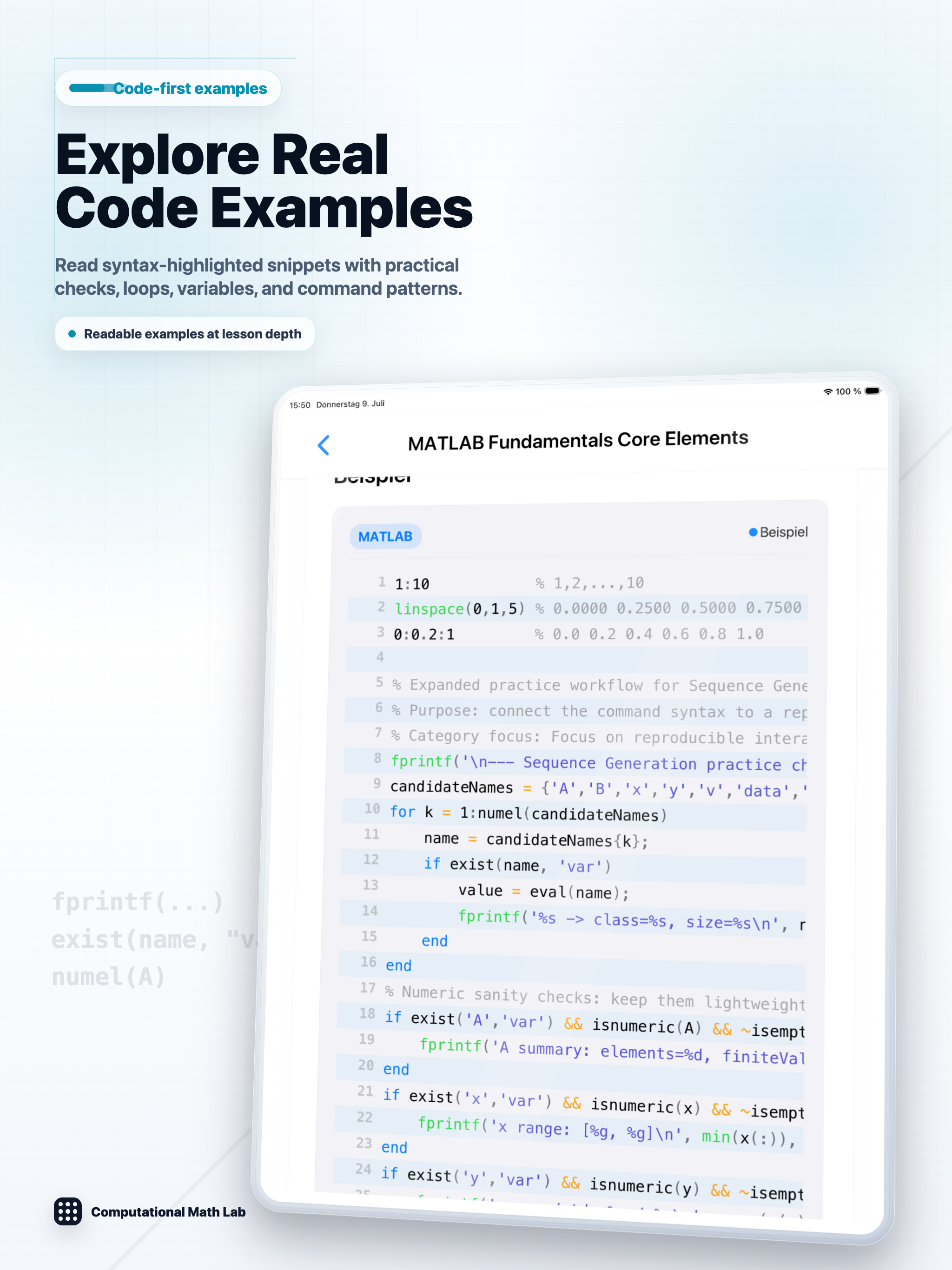
Task: Click the comment '% 0.0 0.2 0.4 0.6 0.8 1.0'
Action: 649,635
